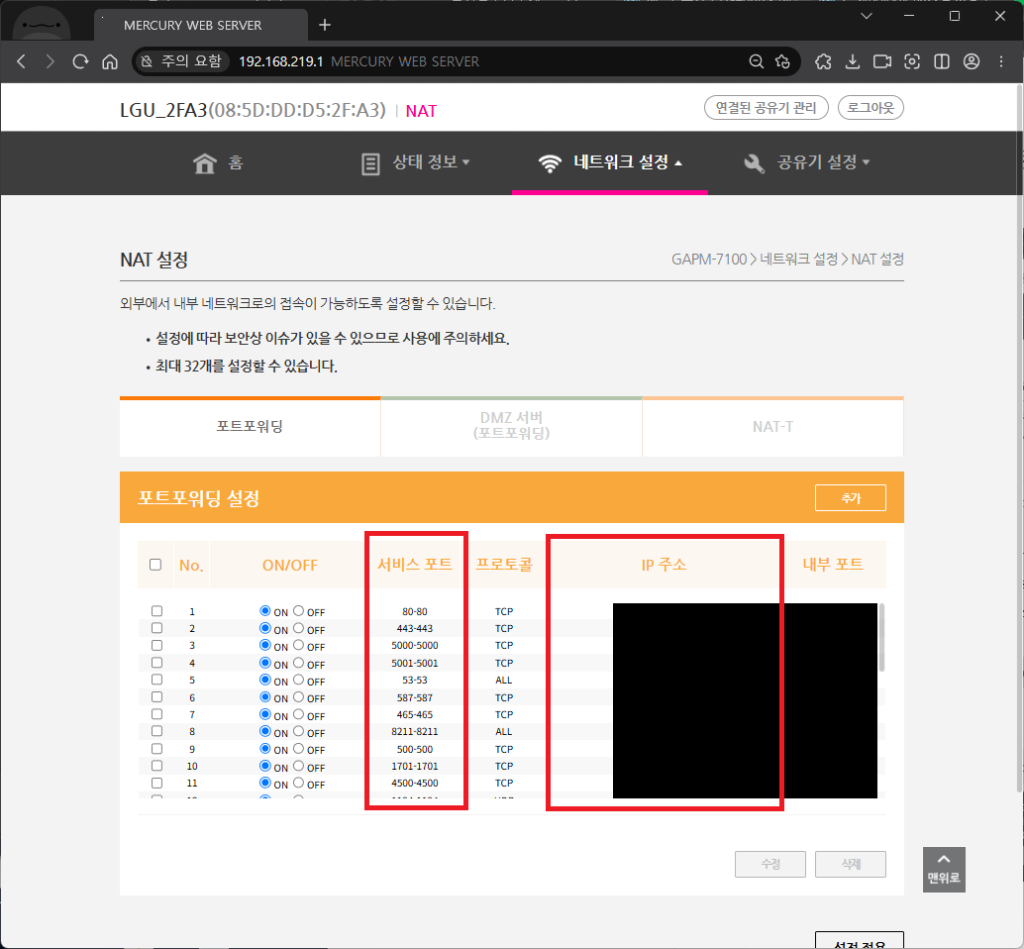Click the IP 주소 column header
This screenshot has width=1024, height=949.
(664, 564)
